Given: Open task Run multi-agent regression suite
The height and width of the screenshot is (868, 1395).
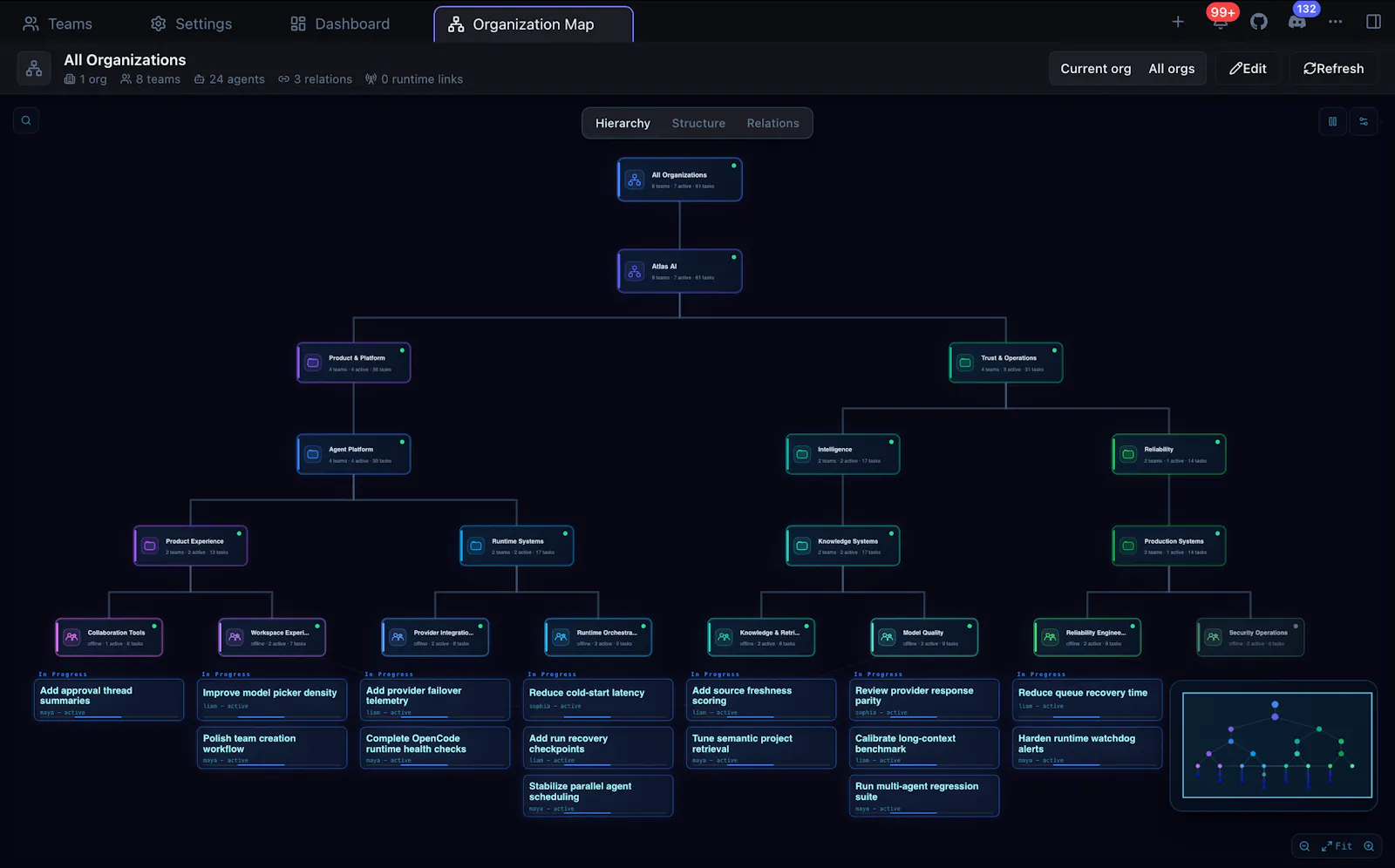Looking at the screenshot, I should (x=924, y=796).
